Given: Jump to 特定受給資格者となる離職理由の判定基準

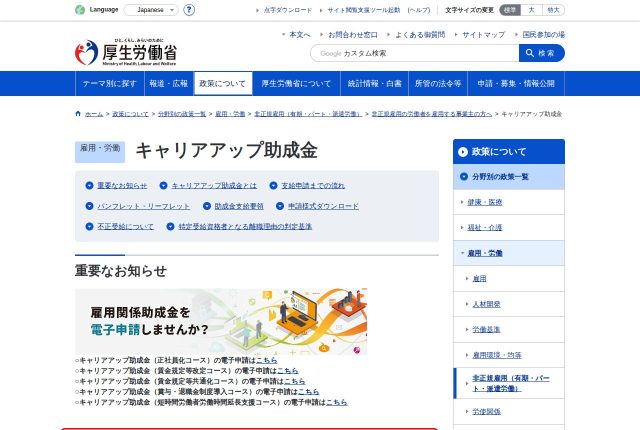Looking at the screenshot, I should (x=245, y=226).
